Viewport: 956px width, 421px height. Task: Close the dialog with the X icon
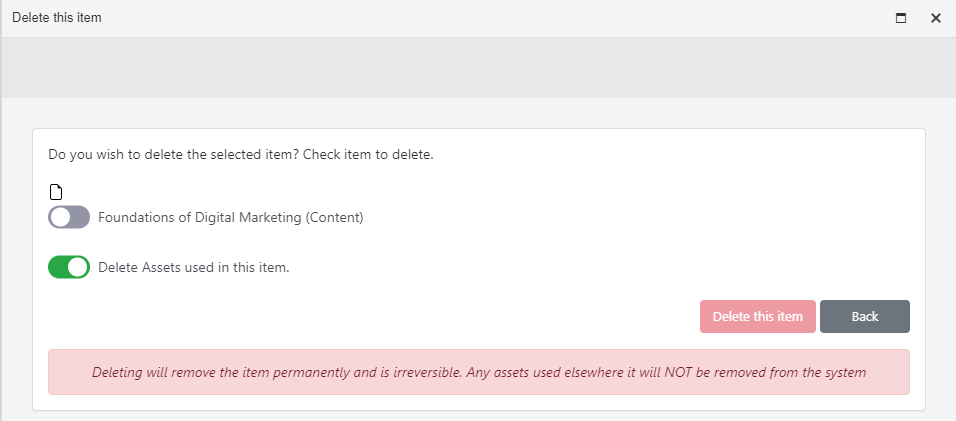(x=936, y=18)
